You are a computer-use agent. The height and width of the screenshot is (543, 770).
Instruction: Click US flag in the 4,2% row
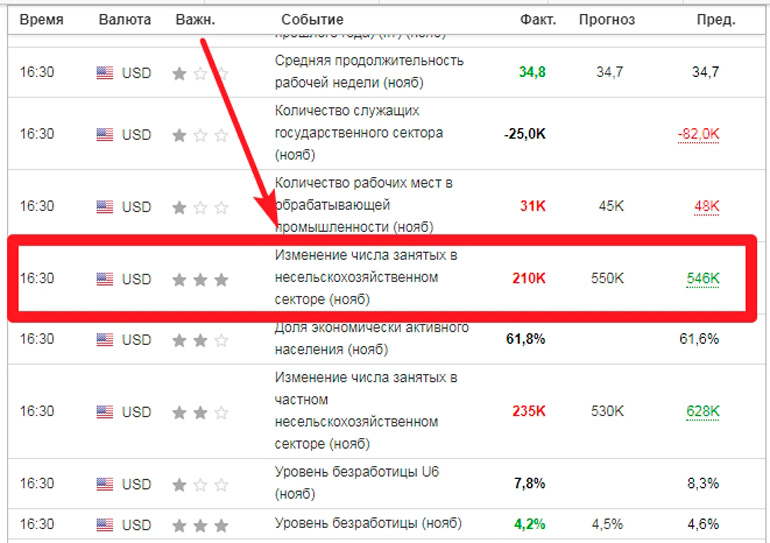point(105,525)
